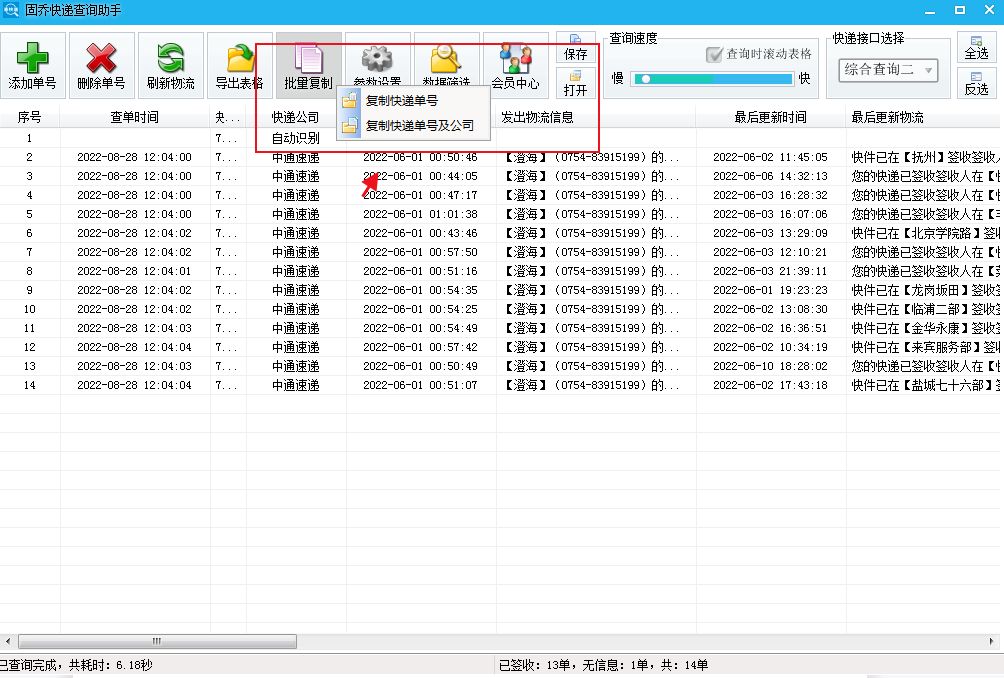Image resolution: width=1004 pixels, height=678 pixels.
Task: Click update time 2022-06-03 21:39:11
Action: (770, 271)
